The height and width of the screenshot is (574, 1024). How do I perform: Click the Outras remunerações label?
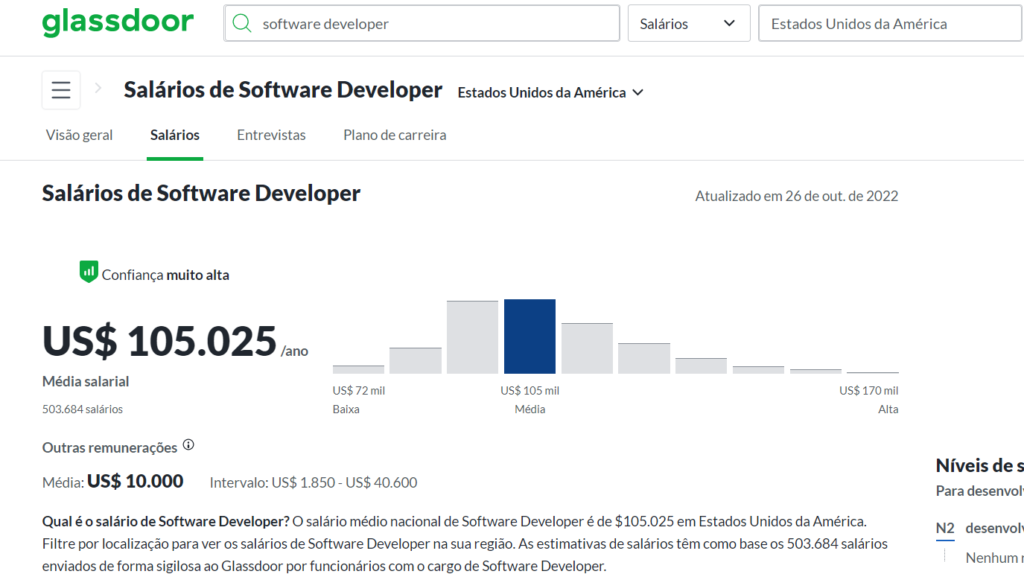point(110,447)
